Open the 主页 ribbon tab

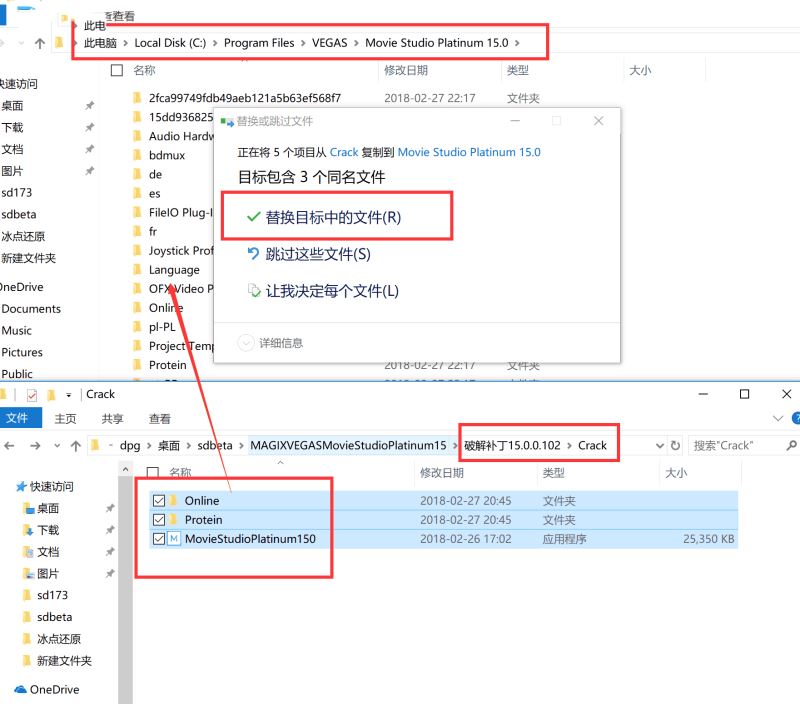point(65,418)
